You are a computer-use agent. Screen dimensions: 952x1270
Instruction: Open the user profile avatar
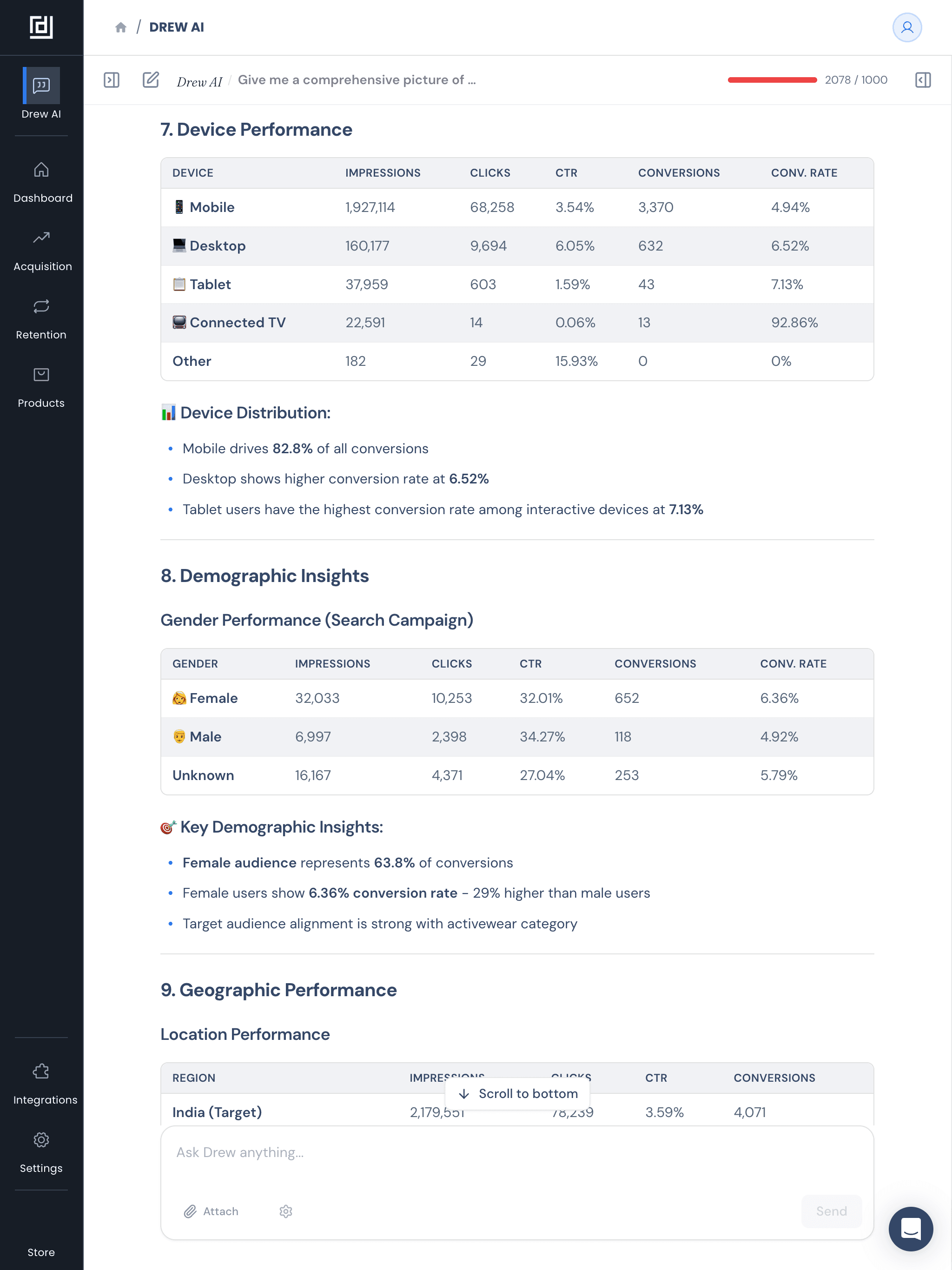(906, 27)
